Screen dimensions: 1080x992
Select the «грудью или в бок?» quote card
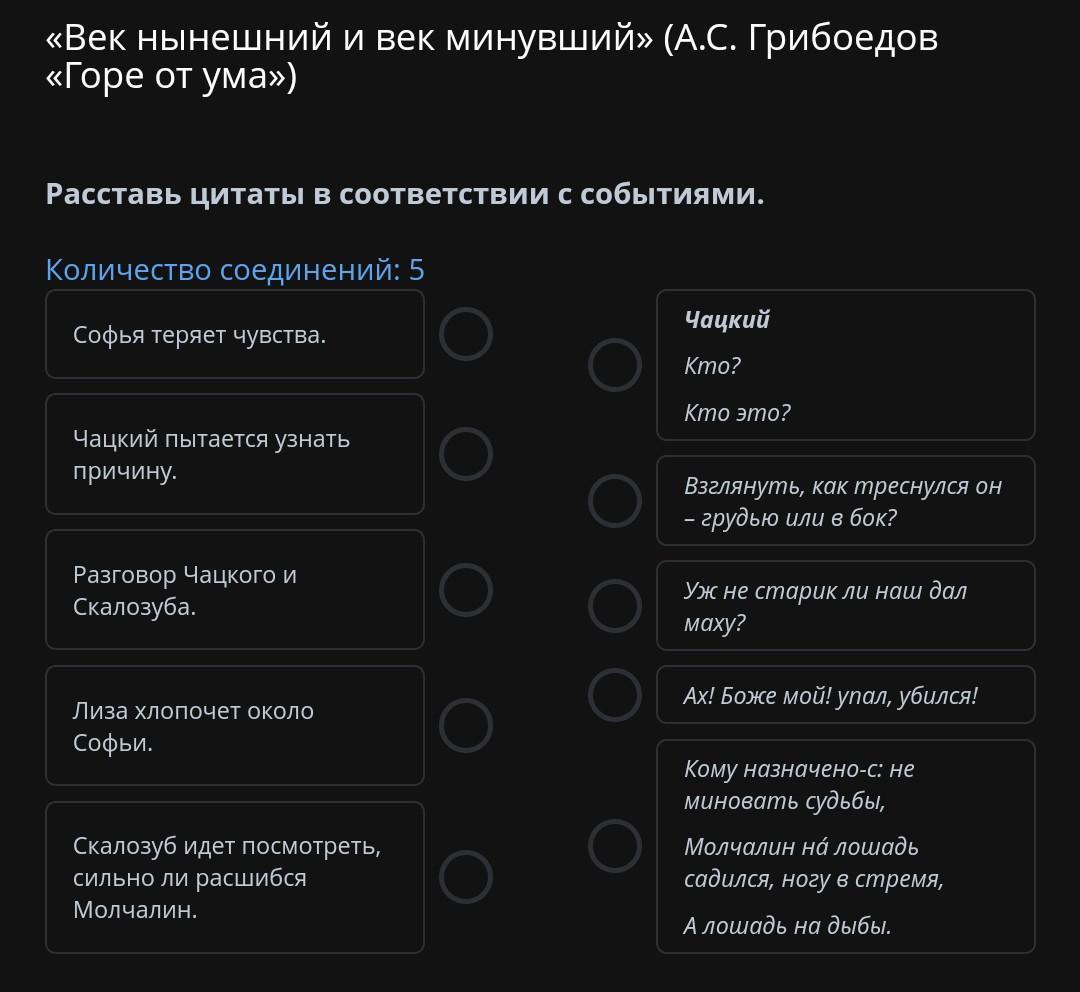(x=845, y=501)
